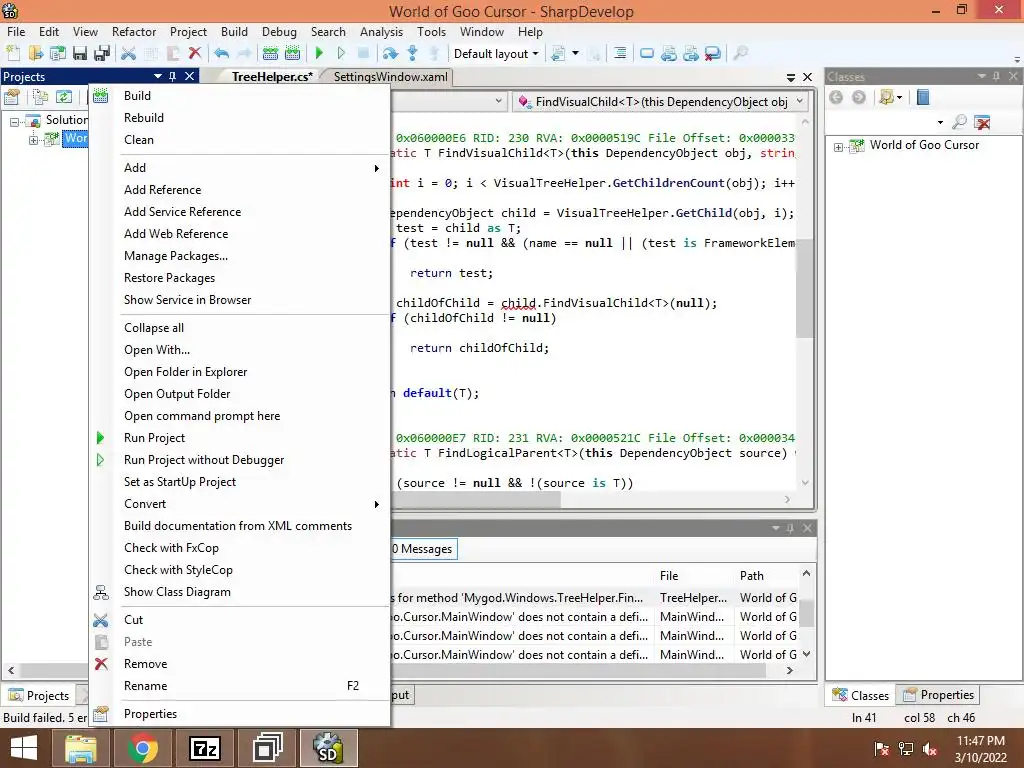Click the red Delete X toolbar icon
Screen dimensions: 1024x768
(195, 54)
